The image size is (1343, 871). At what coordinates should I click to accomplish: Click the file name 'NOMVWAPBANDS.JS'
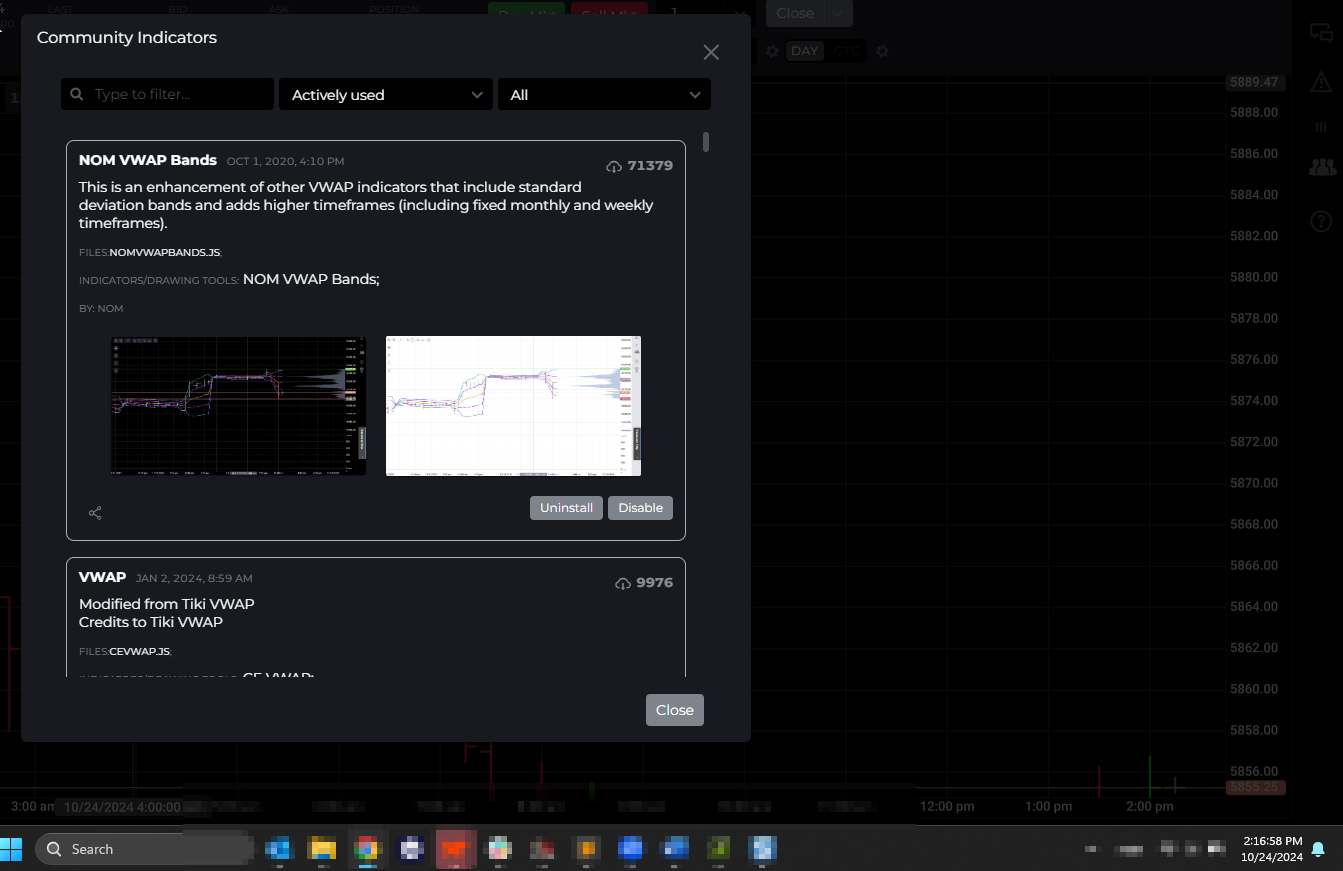click(165, 253)
